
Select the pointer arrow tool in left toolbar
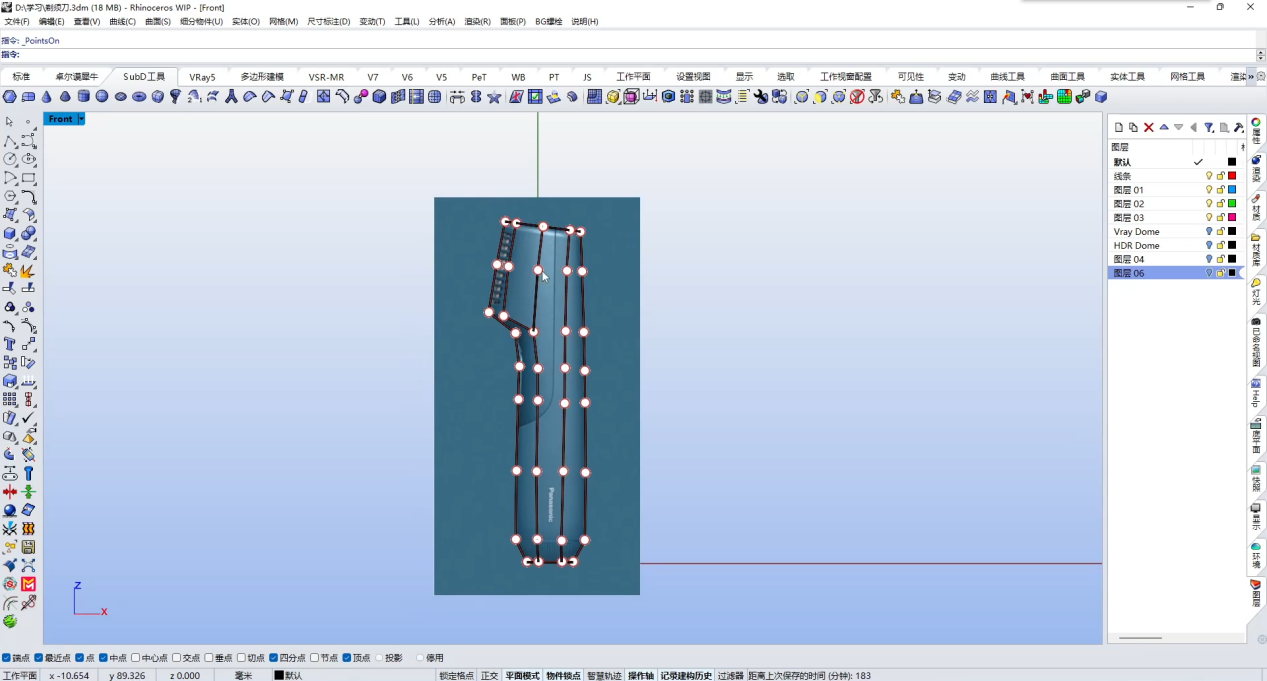pyautogui.click(x=10, y=122)
